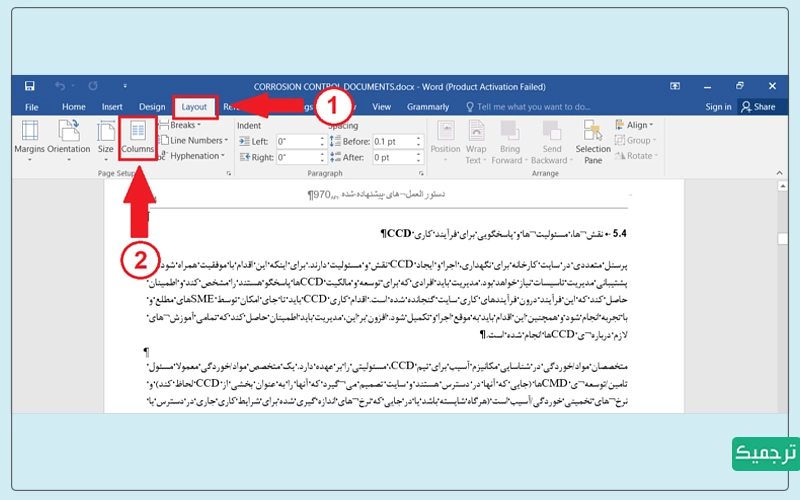Screen dimensions: 800x500
Task: Collapse the ribbon with the chevron
Action: (779, 173)
